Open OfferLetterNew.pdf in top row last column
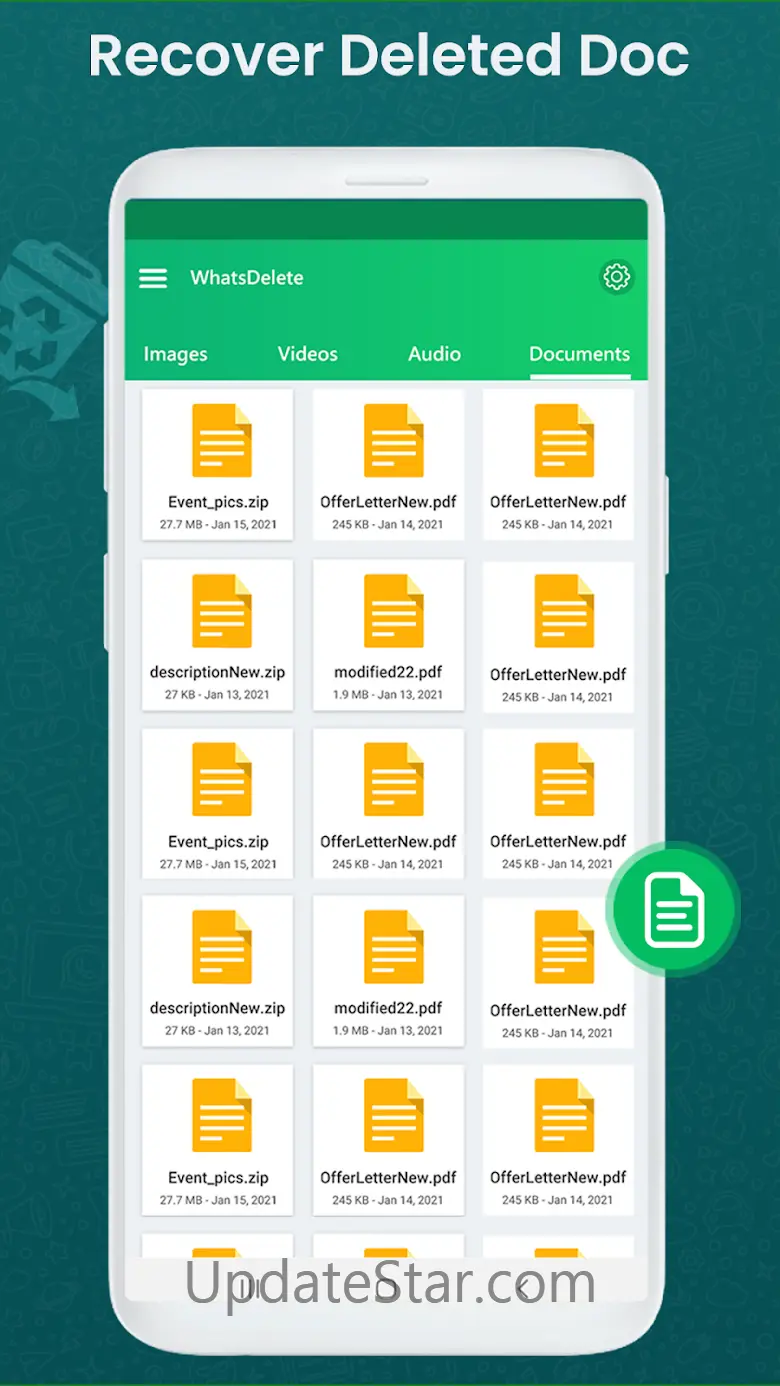 click(x=558, y=465)
